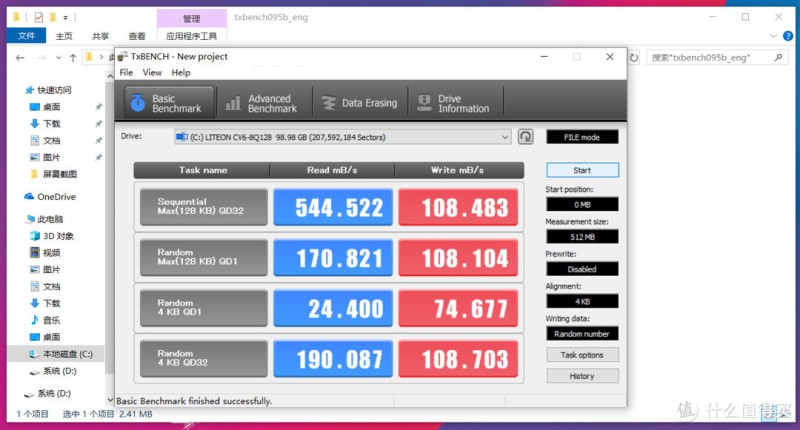Click the Read mB/s column header
800x430 pixels.
pyautogui.click(x=332, y=170)
